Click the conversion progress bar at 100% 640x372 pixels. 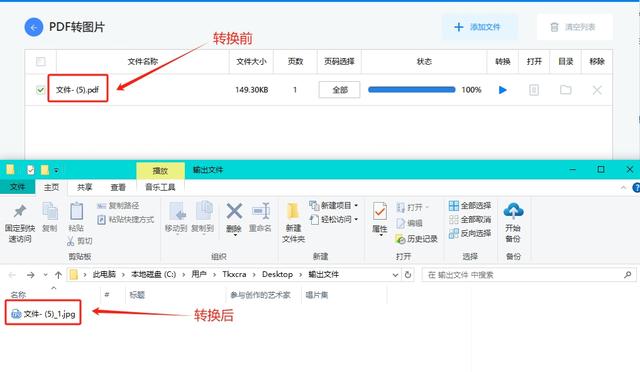point(411,90)
